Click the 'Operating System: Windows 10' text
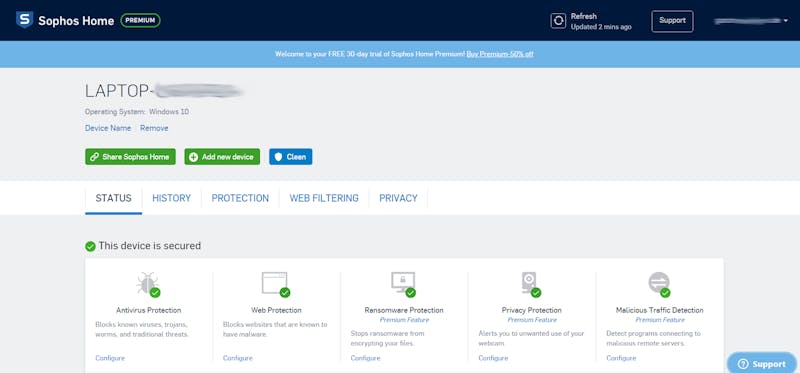Screen dimensions: 800x373 tap(137, 112)
